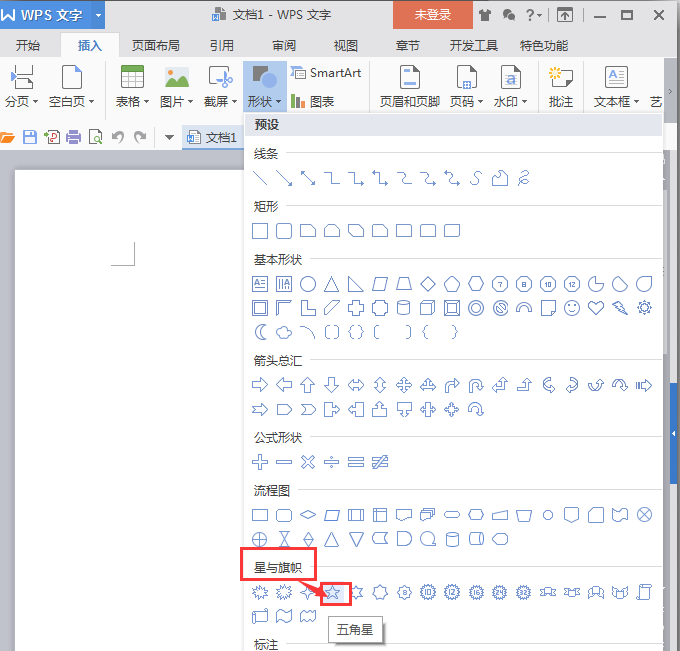This screenshot has height=651, width=680.
Task: Pick the straight line shape
Action: [x=260, y=178]
